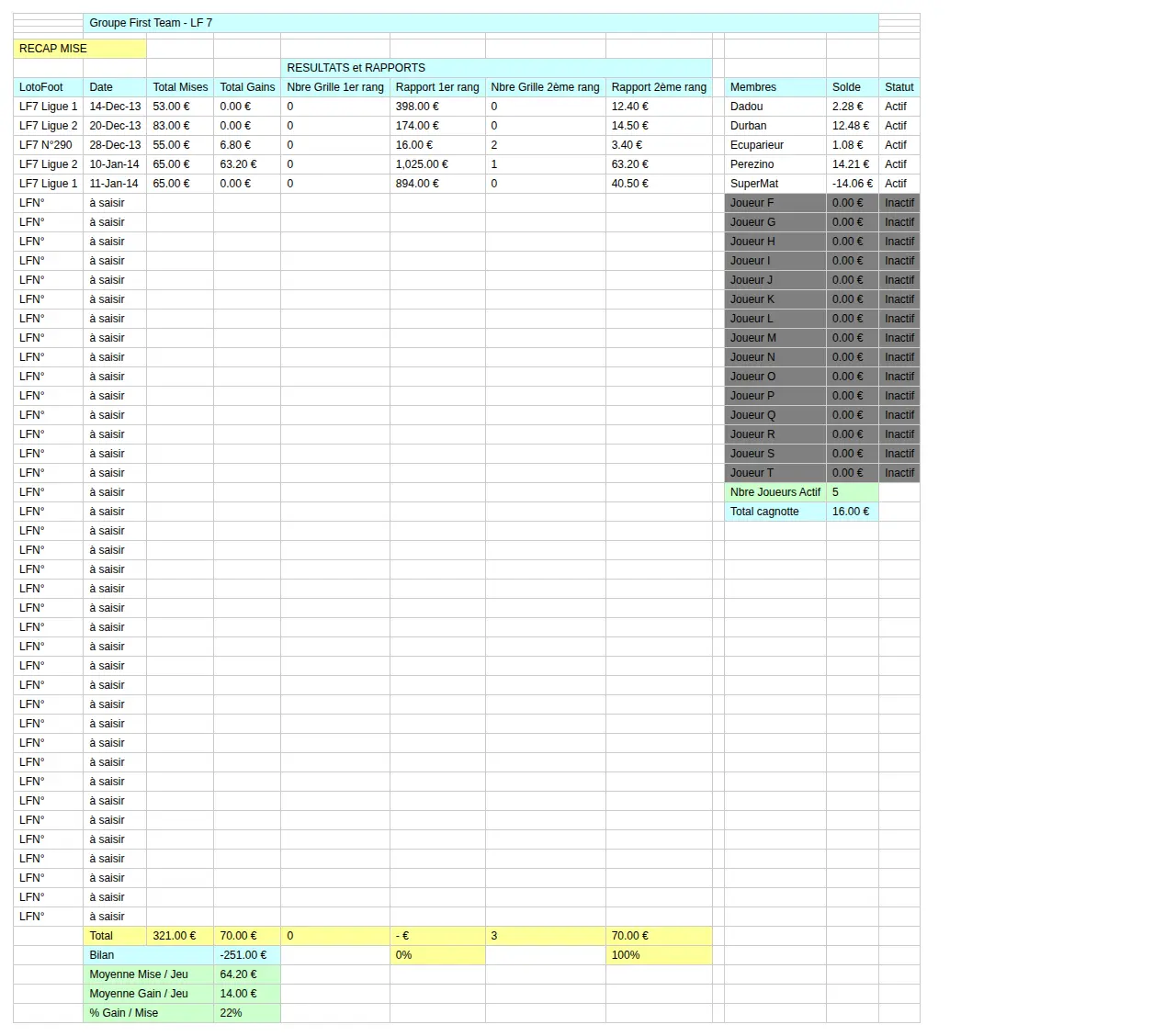Click the 894.00 € rapport cell
1176x1036 pixels.
[x=437, y=184]
